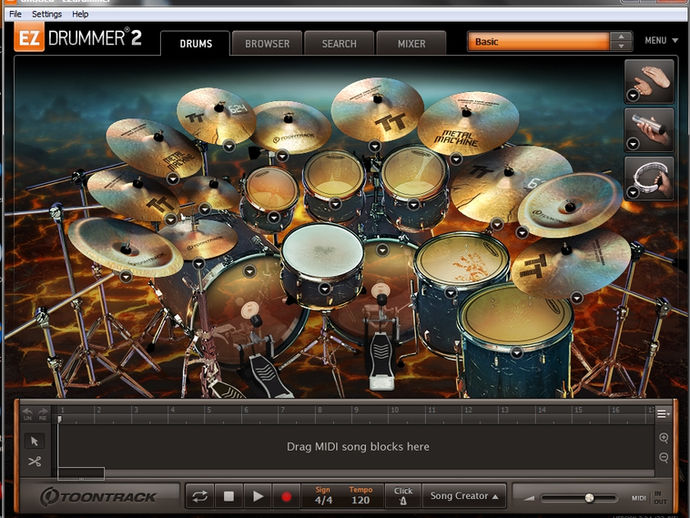
Task: Open right rack tom properties dropdown
Action: [x=413, y=204]
